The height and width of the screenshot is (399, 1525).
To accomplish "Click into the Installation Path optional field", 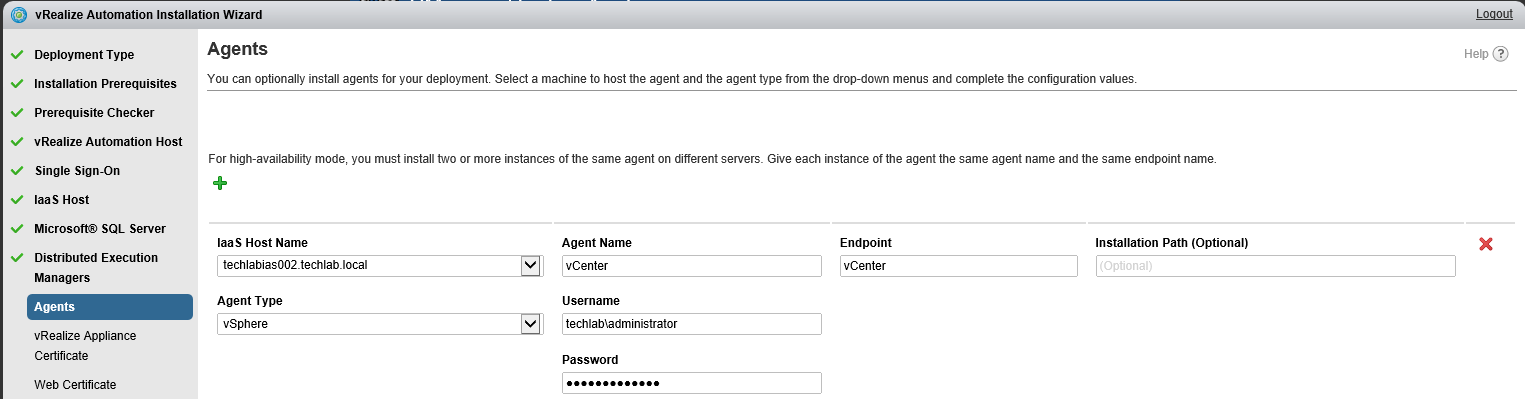I will point(1276,266).
